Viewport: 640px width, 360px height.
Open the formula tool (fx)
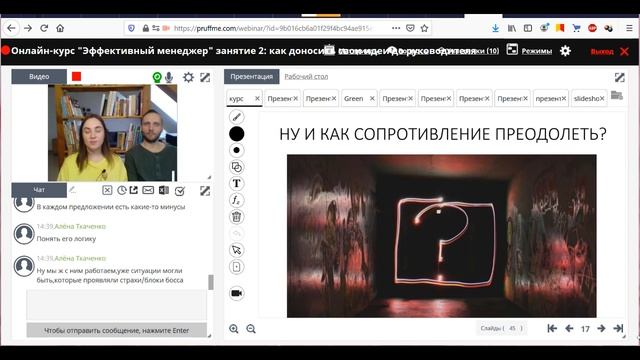click(236, 200)
